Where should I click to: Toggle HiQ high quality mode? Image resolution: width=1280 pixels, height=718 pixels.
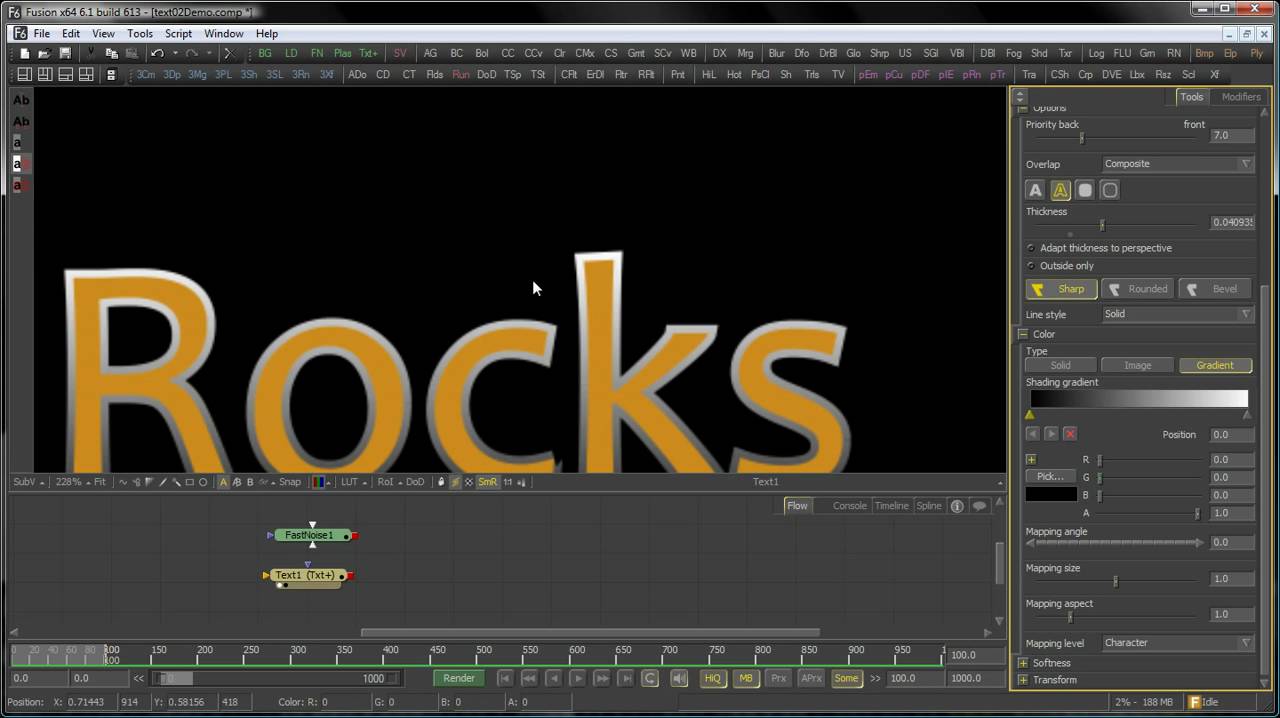click(x=712, y=678)
